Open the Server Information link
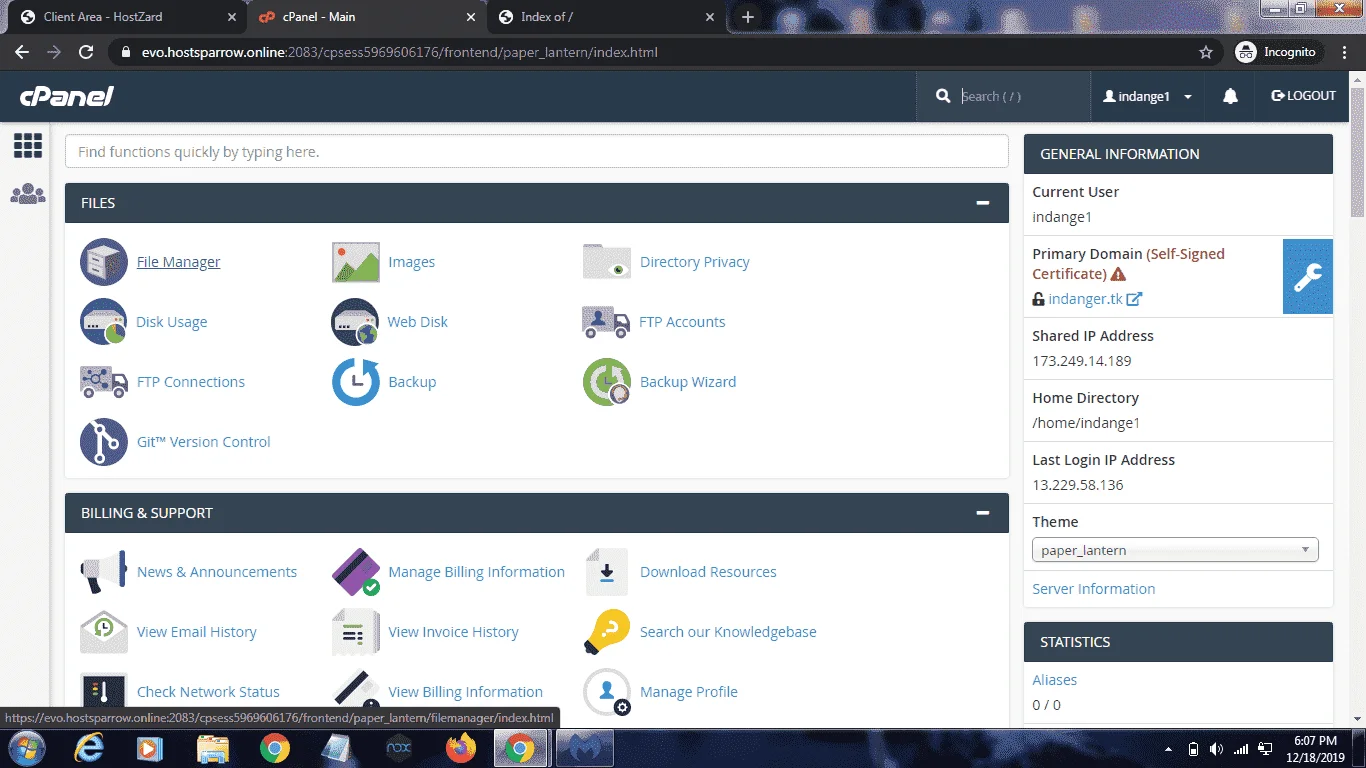Image resolution: width=1366 pixels, height=768 pixels. [x=1093, y=589]
